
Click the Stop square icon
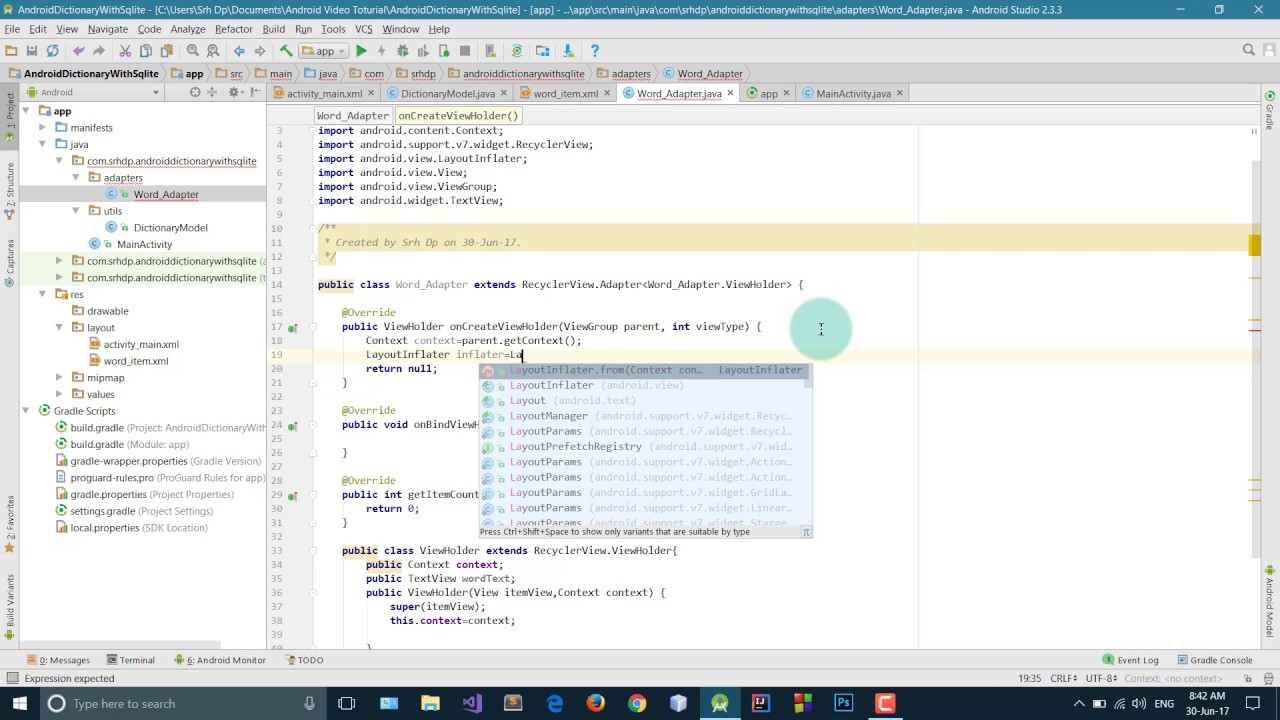click(x=465, y=51)
